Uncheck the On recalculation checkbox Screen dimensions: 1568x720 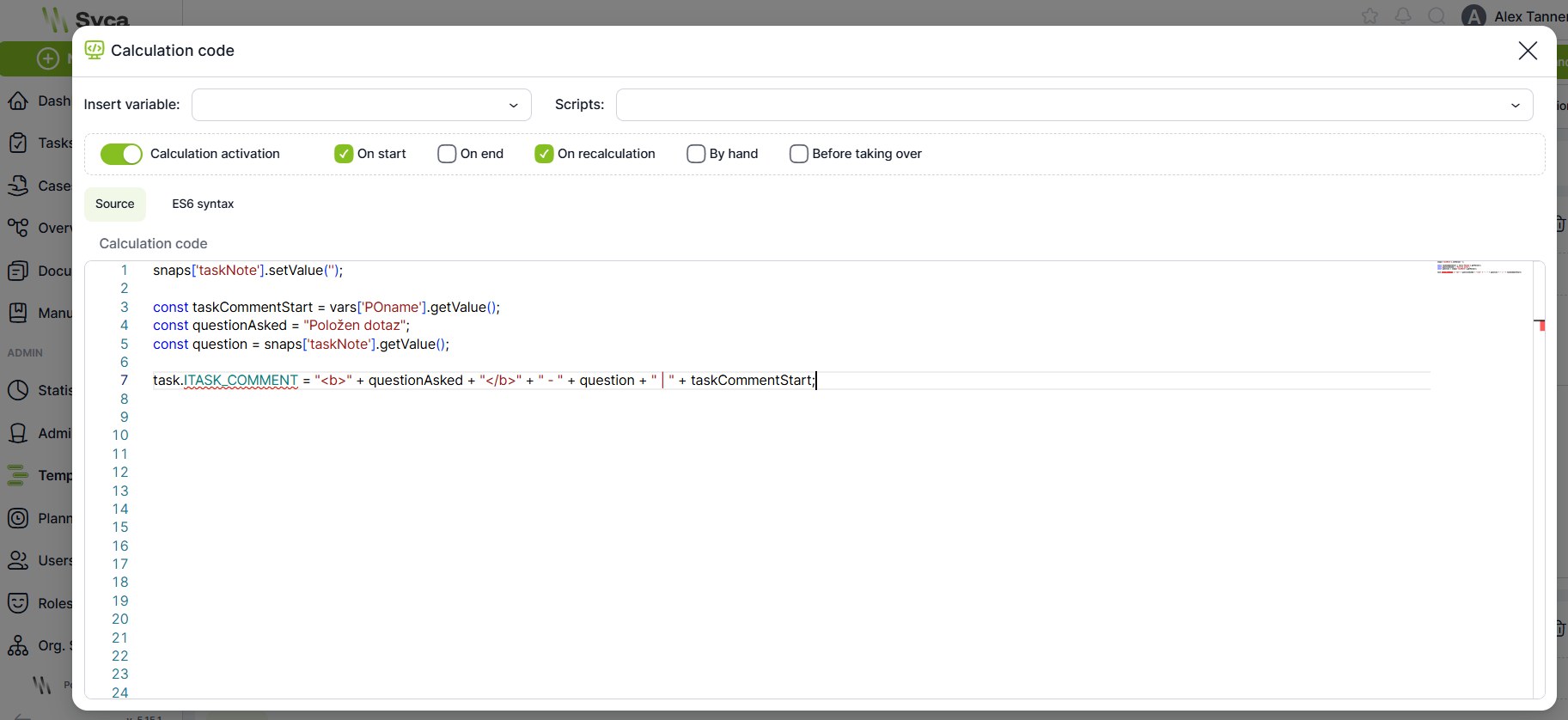point(544,154)
